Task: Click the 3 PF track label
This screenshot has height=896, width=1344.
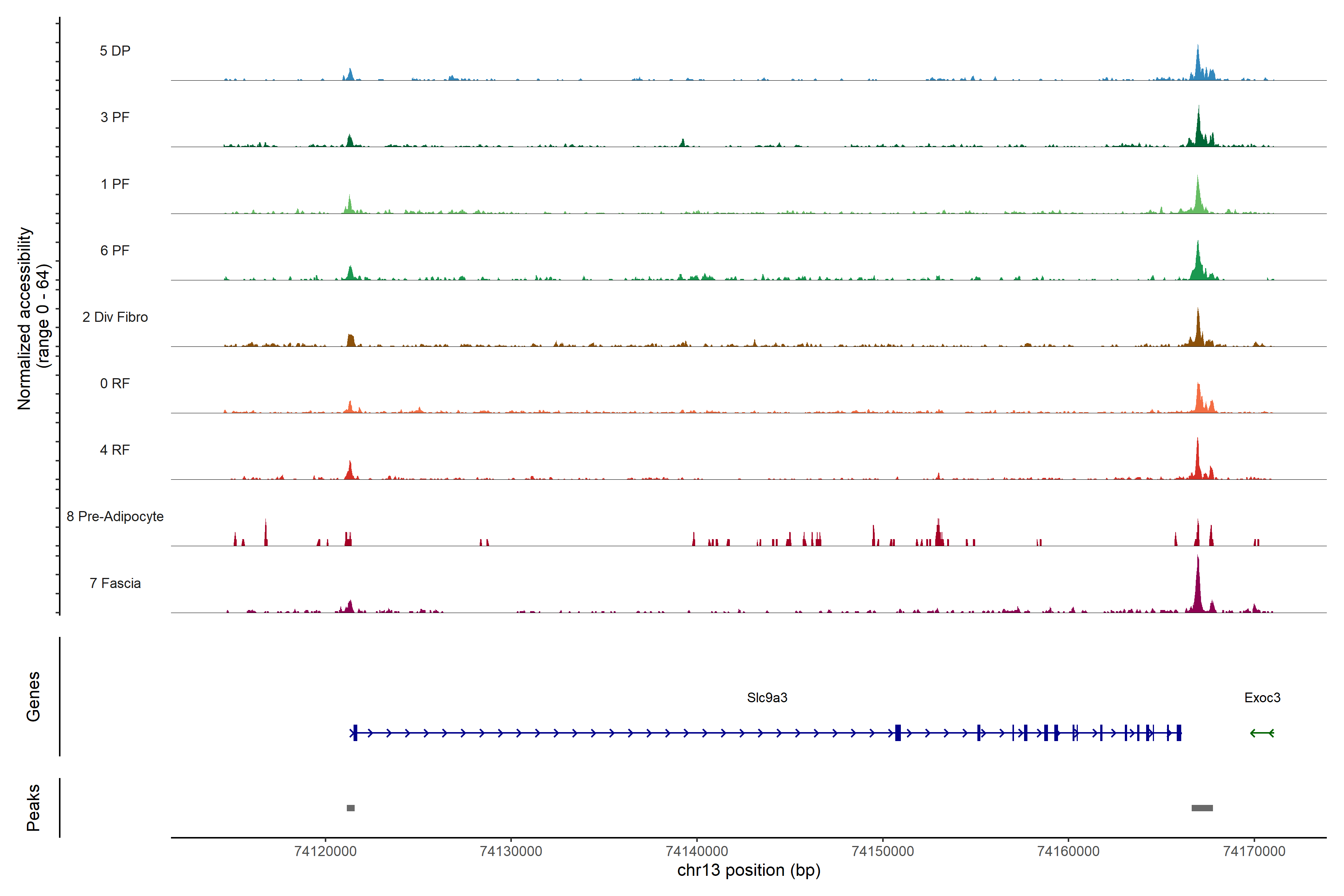Action: click(115, 117)
